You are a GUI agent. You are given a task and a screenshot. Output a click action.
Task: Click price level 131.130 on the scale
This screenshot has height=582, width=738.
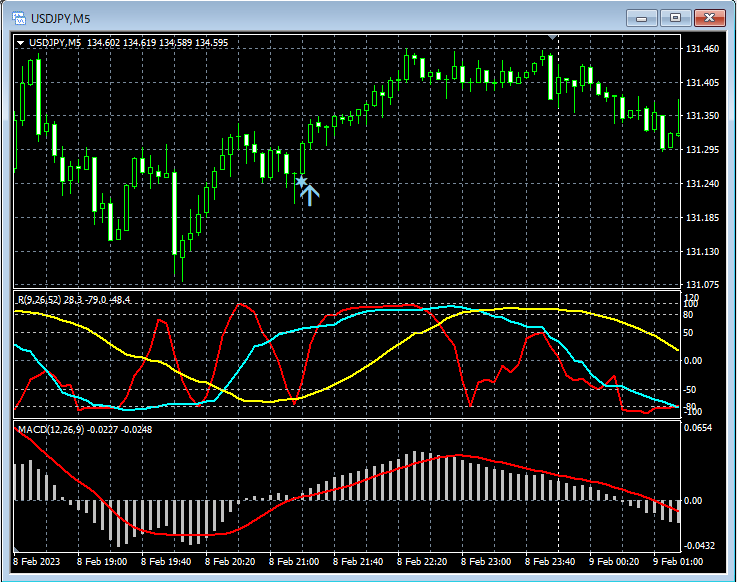[702, 252]
